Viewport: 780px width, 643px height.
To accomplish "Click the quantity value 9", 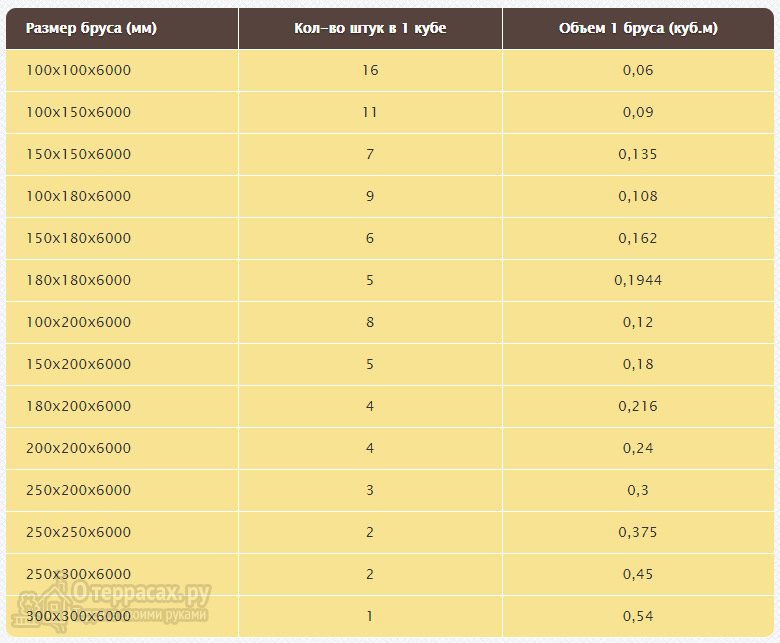I will pyautogui.click(x=370, y=196).
